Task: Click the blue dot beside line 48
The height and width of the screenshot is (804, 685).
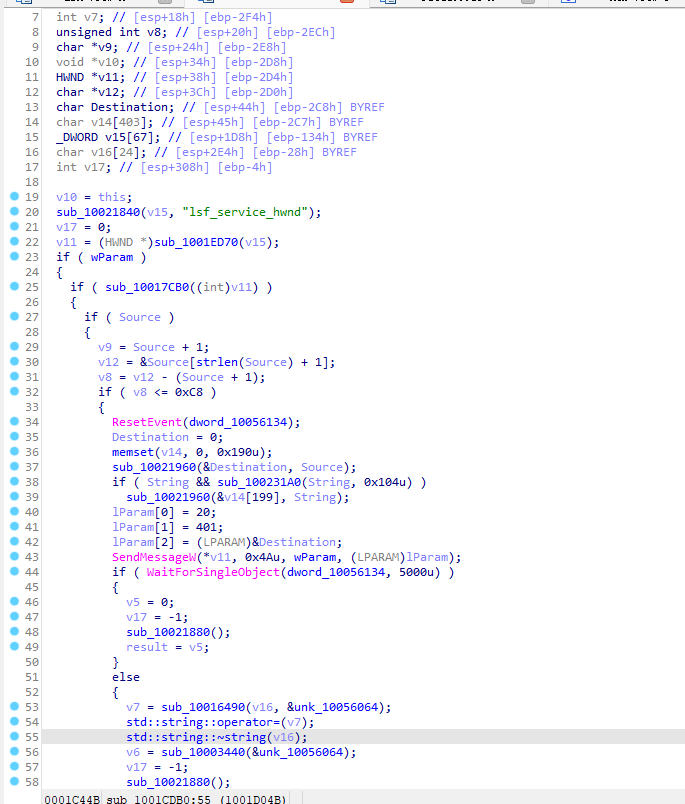Action: (x=14, y=631)
